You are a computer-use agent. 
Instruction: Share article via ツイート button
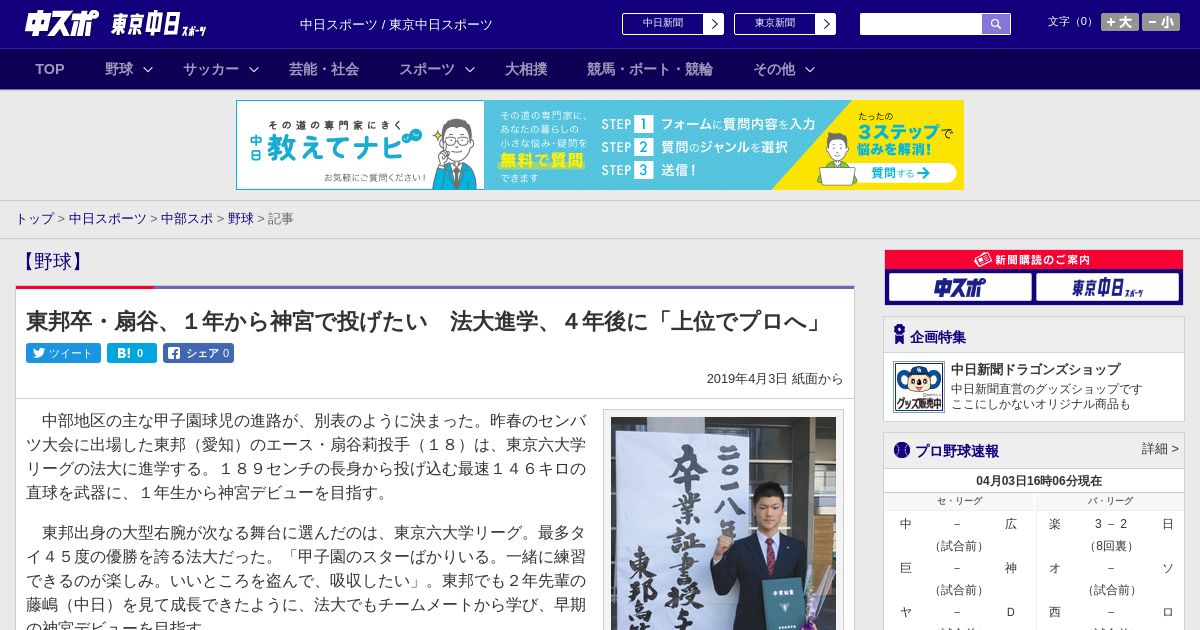click(63, 353)
